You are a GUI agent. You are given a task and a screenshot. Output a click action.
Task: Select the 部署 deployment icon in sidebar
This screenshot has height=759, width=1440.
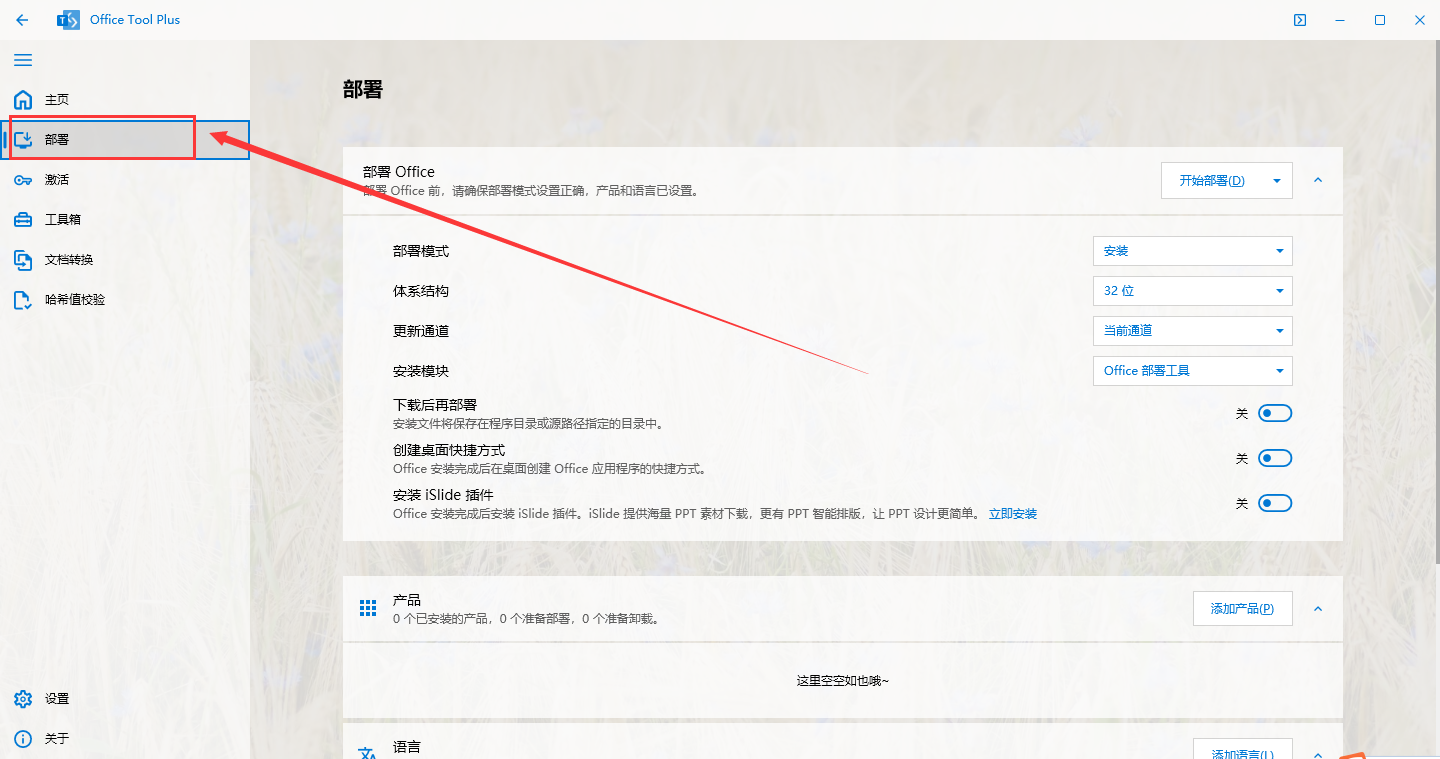(x=24, y=139)
